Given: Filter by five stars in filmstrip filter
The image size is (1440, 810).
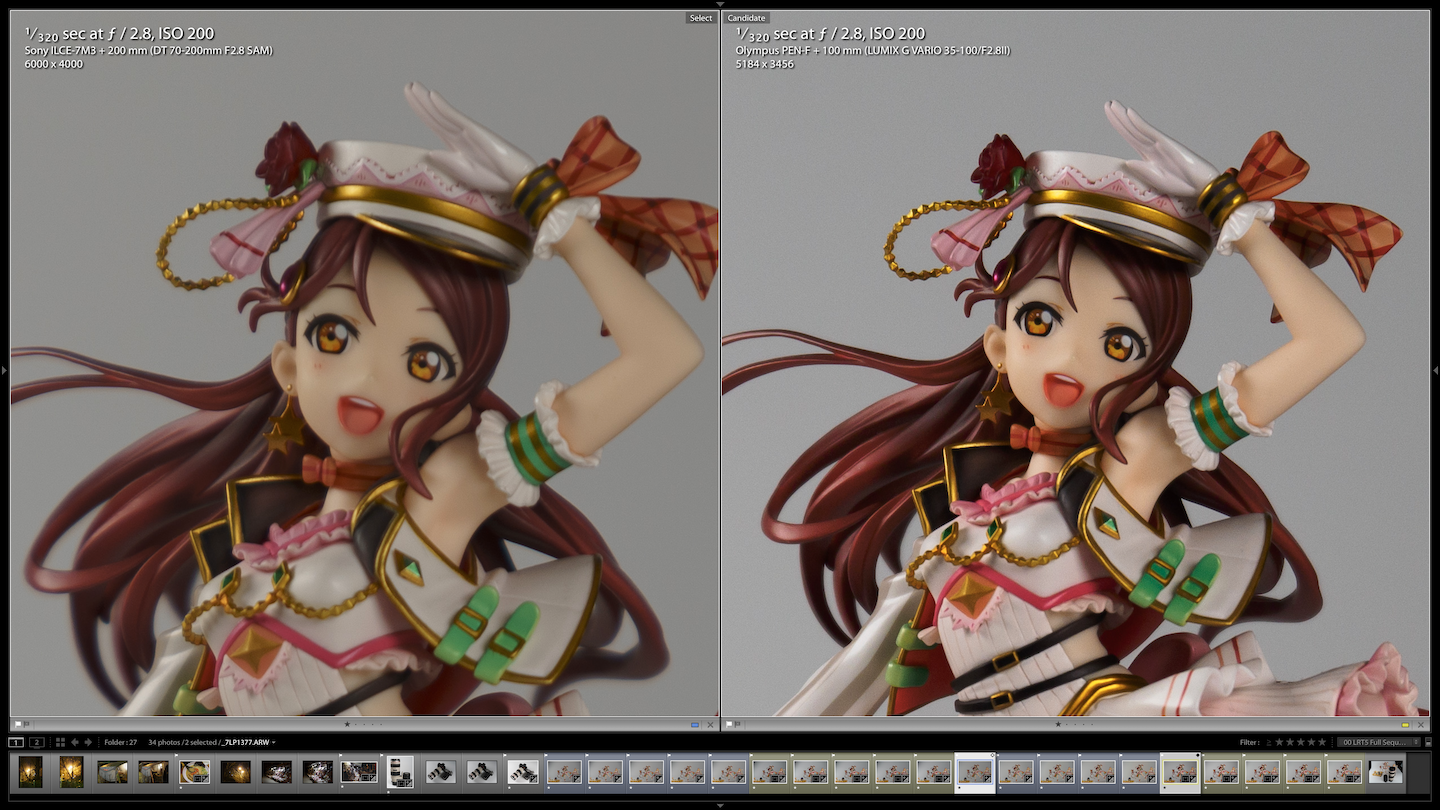Looking at the screenshot, I should point(1323,742).
